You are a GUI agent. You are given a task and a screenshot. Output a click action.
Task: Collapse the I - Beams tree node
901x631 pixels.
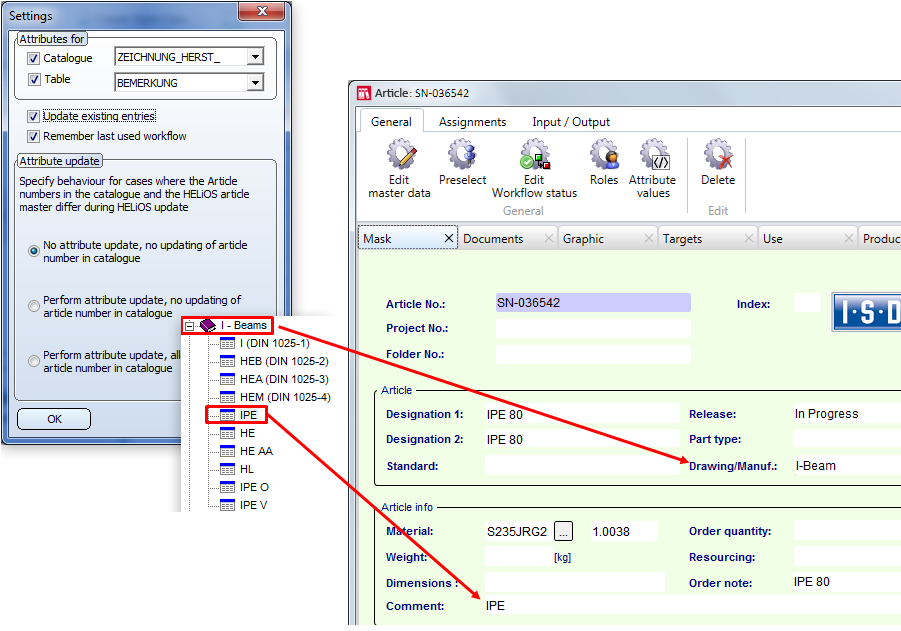pos(189,326)
